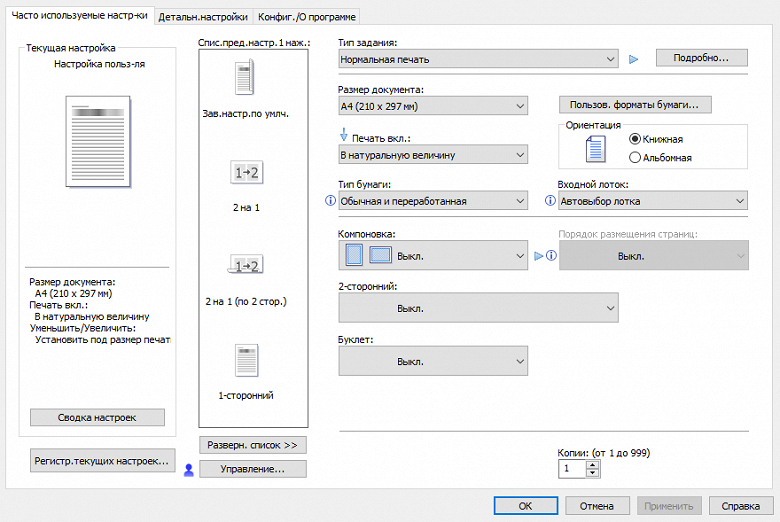Open the Конфиг./О программе tab
The width and height of the screenshot is (780, 522).
305,17
